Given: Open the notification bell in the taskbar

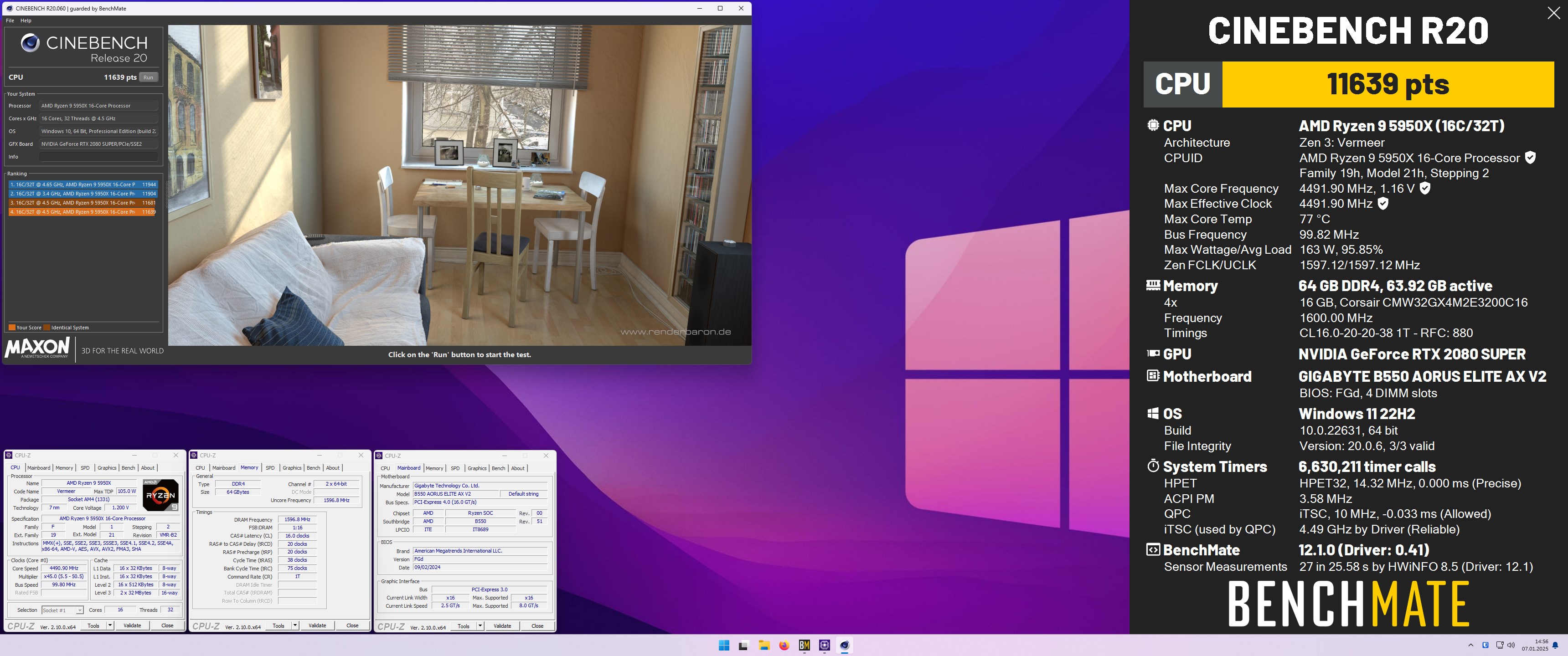Looking at the screenshot, I should coord(1555,645).
